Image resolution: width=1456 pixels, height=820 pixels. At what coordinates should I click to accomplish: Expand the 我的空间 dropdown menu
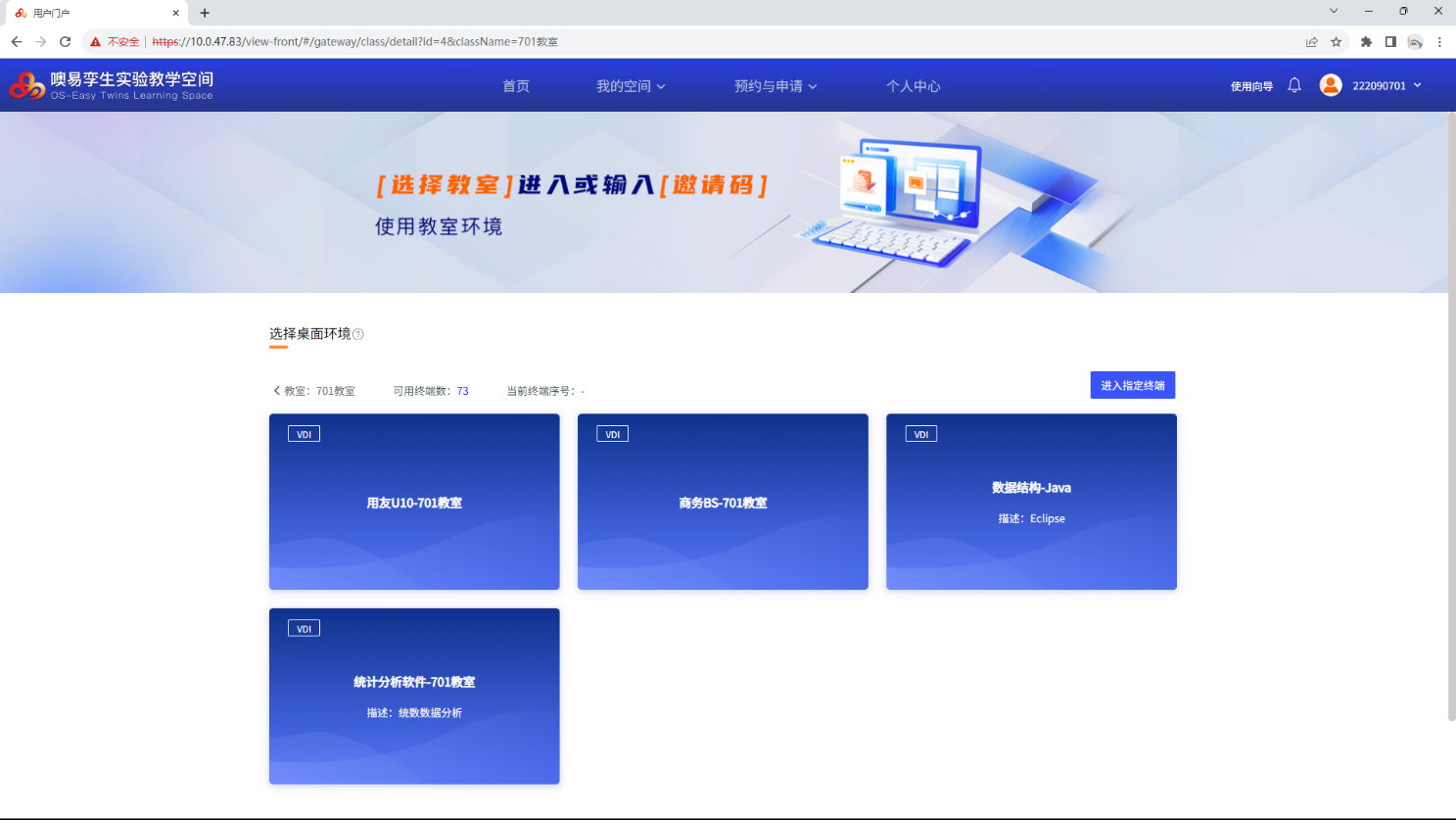pyautogui.click(x=631, y=86)
